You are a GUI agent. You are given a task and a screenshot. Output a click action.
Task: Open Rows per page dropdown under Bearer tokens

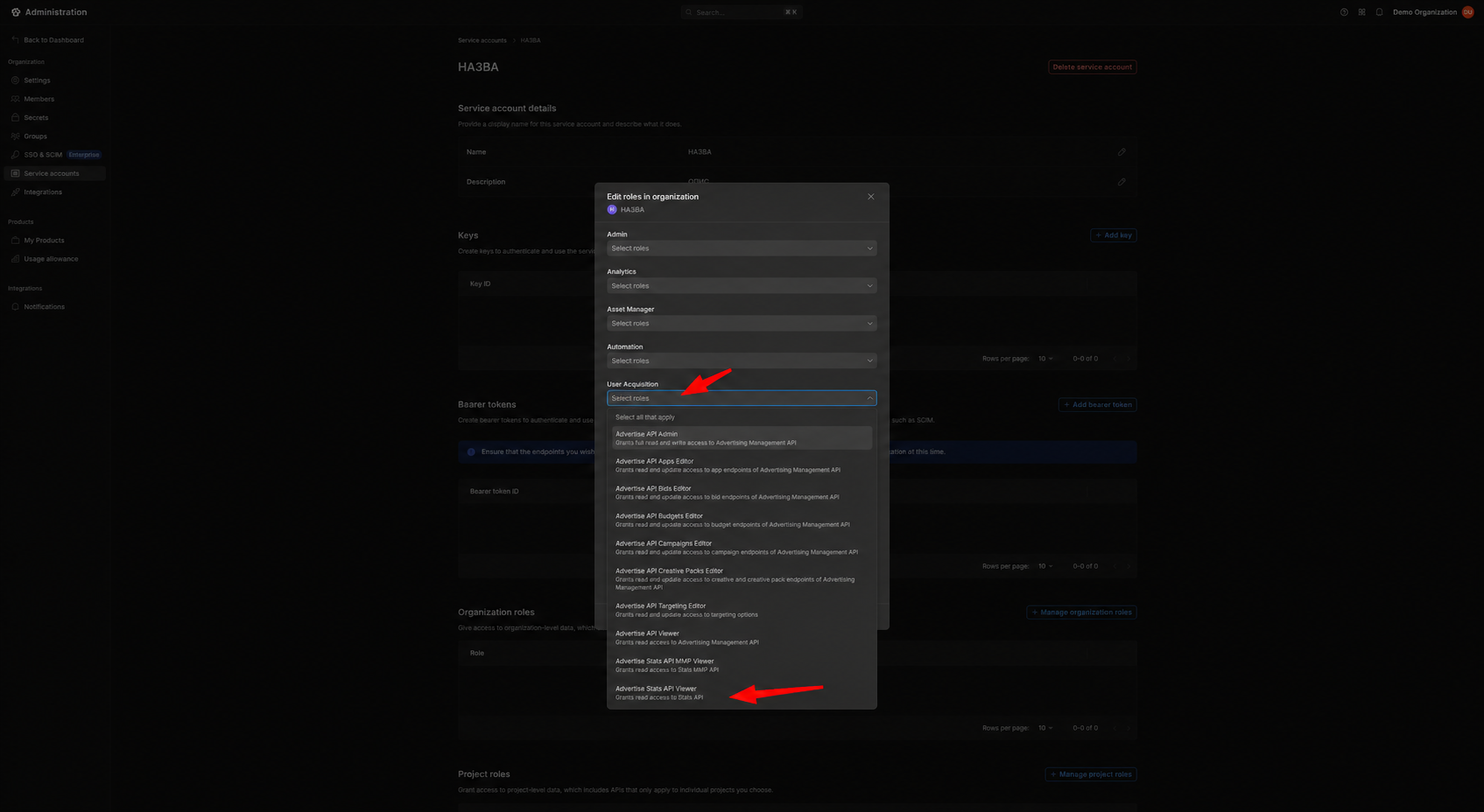1045,566
